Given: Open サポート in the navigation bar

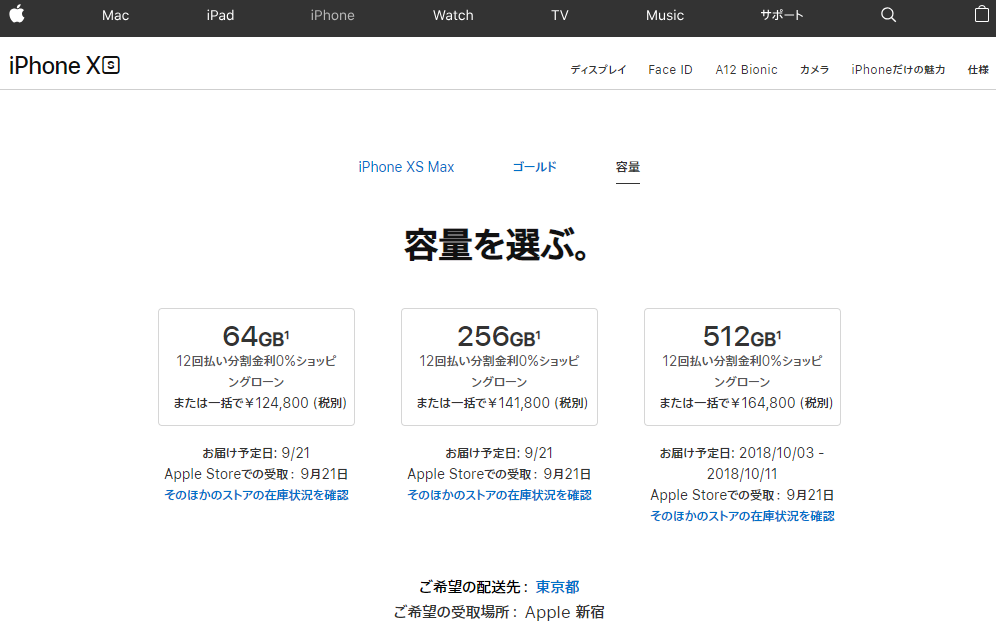Looking at the screenshot, I should coord(782,15).
